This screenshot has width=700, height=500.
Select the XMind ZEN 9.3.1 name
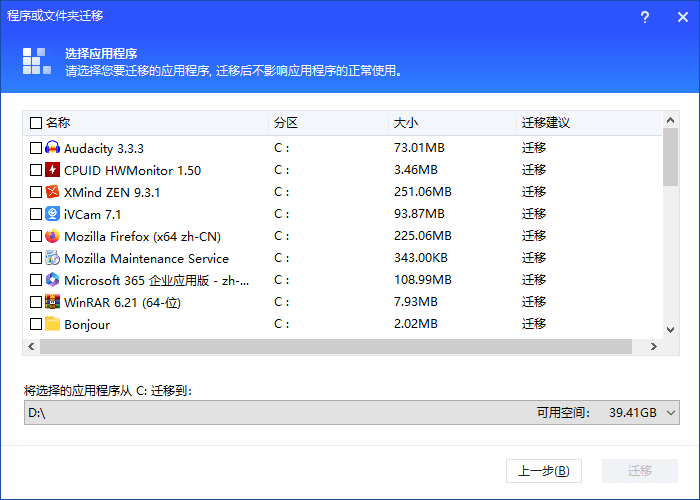point(112,192)
